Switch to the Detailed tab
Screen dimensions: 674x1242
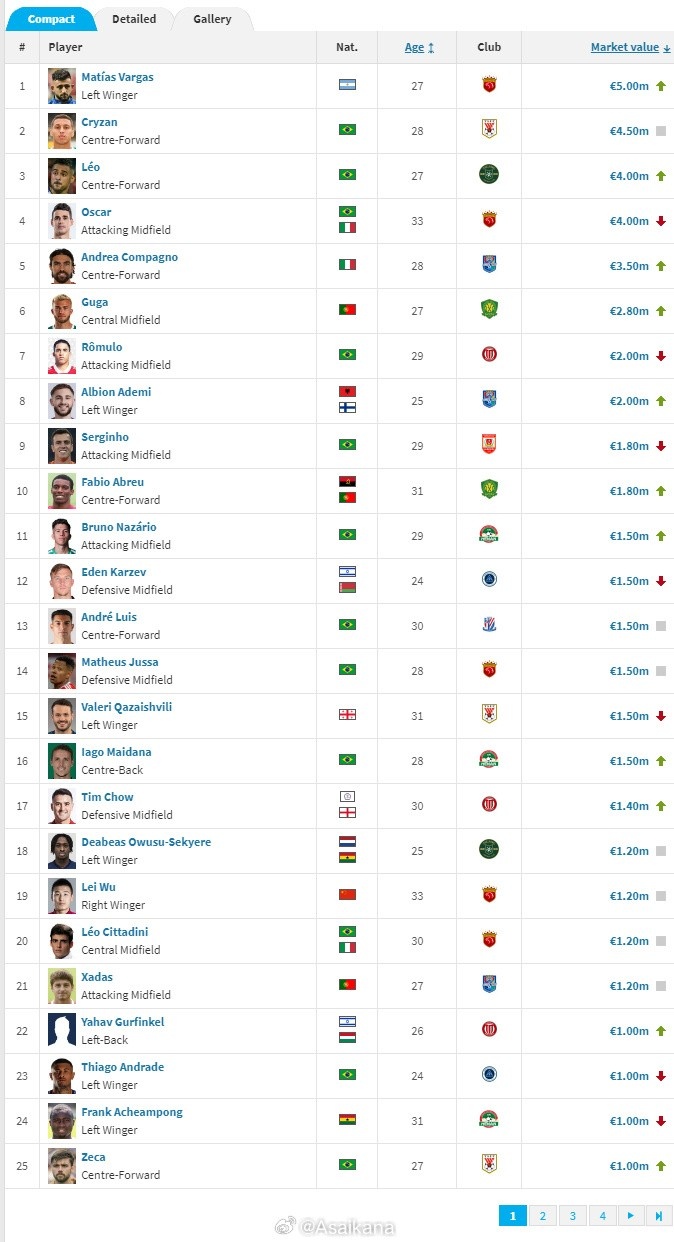(134, 19)
